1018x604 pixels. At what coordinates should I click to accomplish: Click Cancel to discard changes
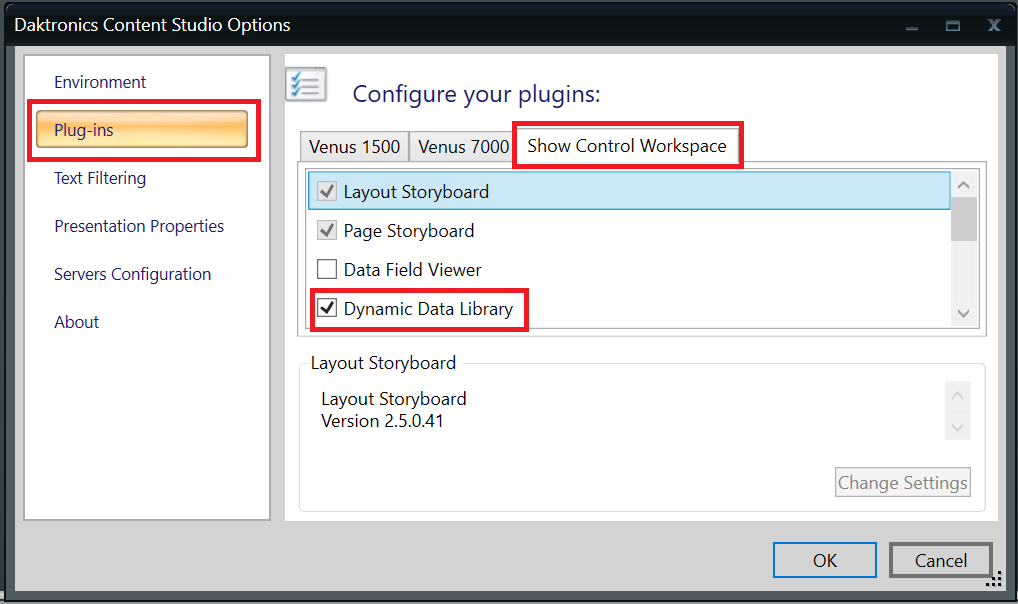pyautogui.click(x=940, y=561)
